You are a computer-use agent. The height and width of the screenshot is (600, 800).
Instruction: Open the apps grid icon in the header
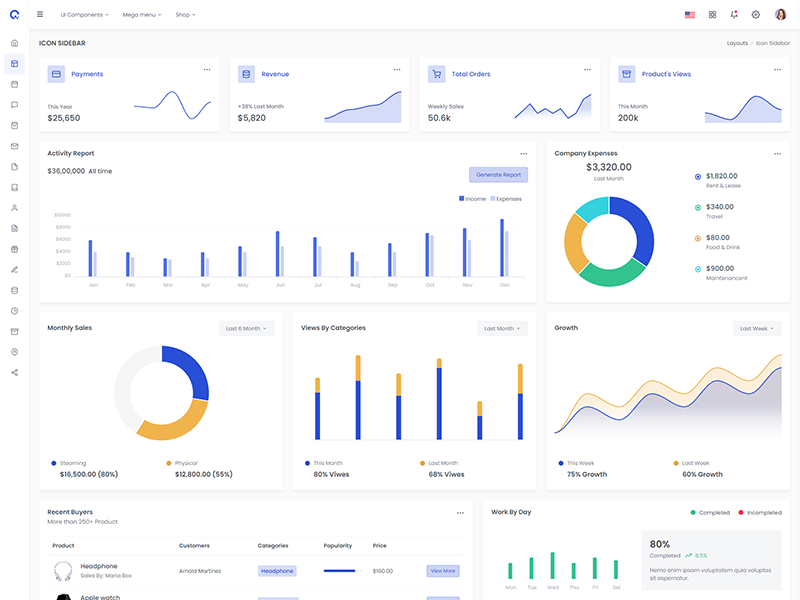pyautogui.click(x=712, y=15)
